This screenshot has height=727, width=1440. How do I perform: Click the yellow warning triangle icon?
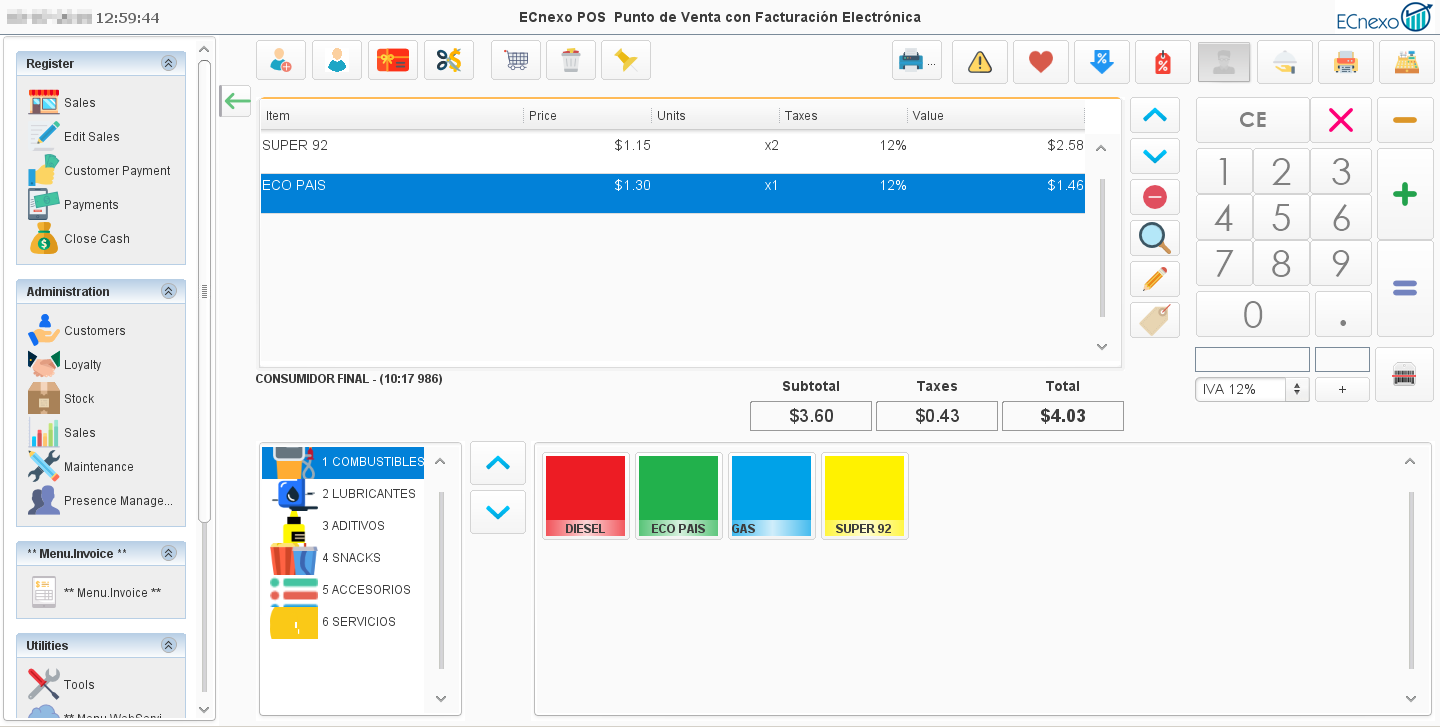coord(980,62)
